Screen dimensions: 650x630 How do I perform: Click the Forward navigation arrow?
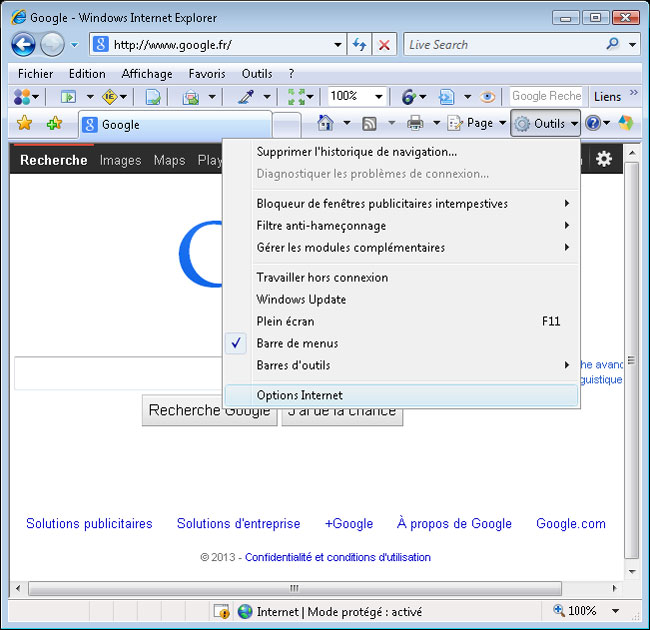(x=52, y=44)
